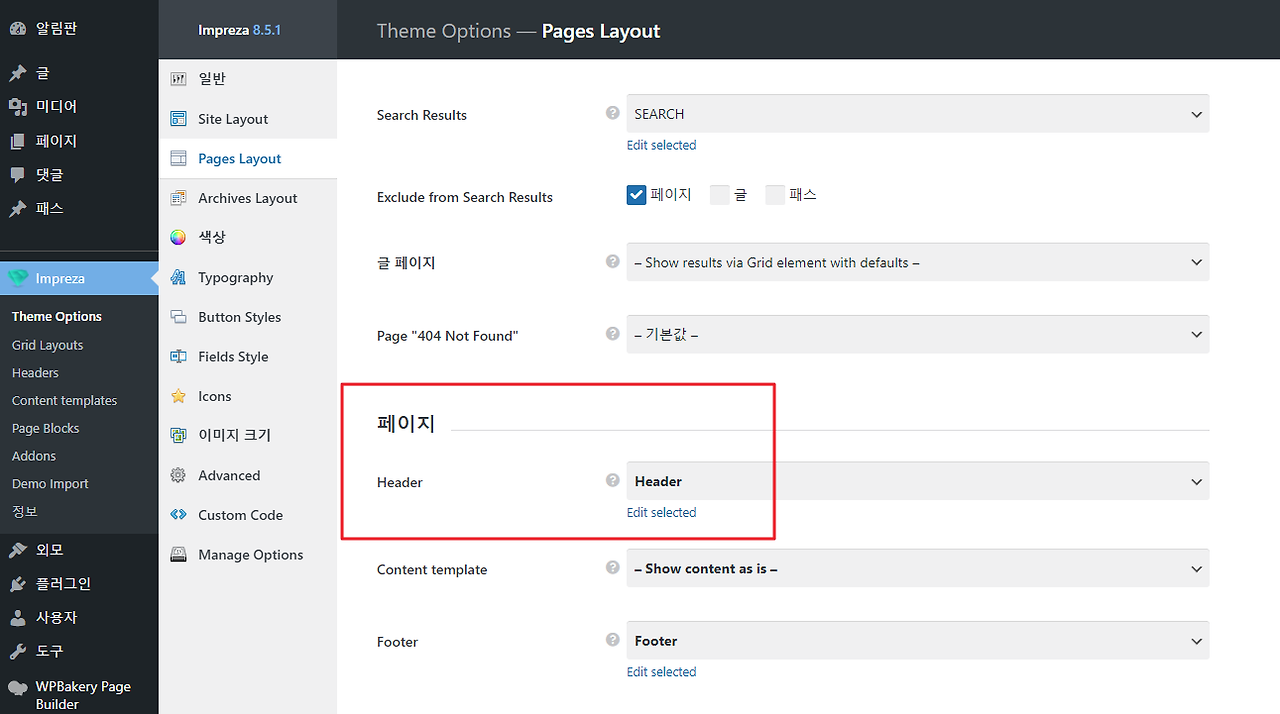This screenshot has height=714, width=1280.
Task: Click Edit selected under Search Results
Action: (x=661, y=145)
